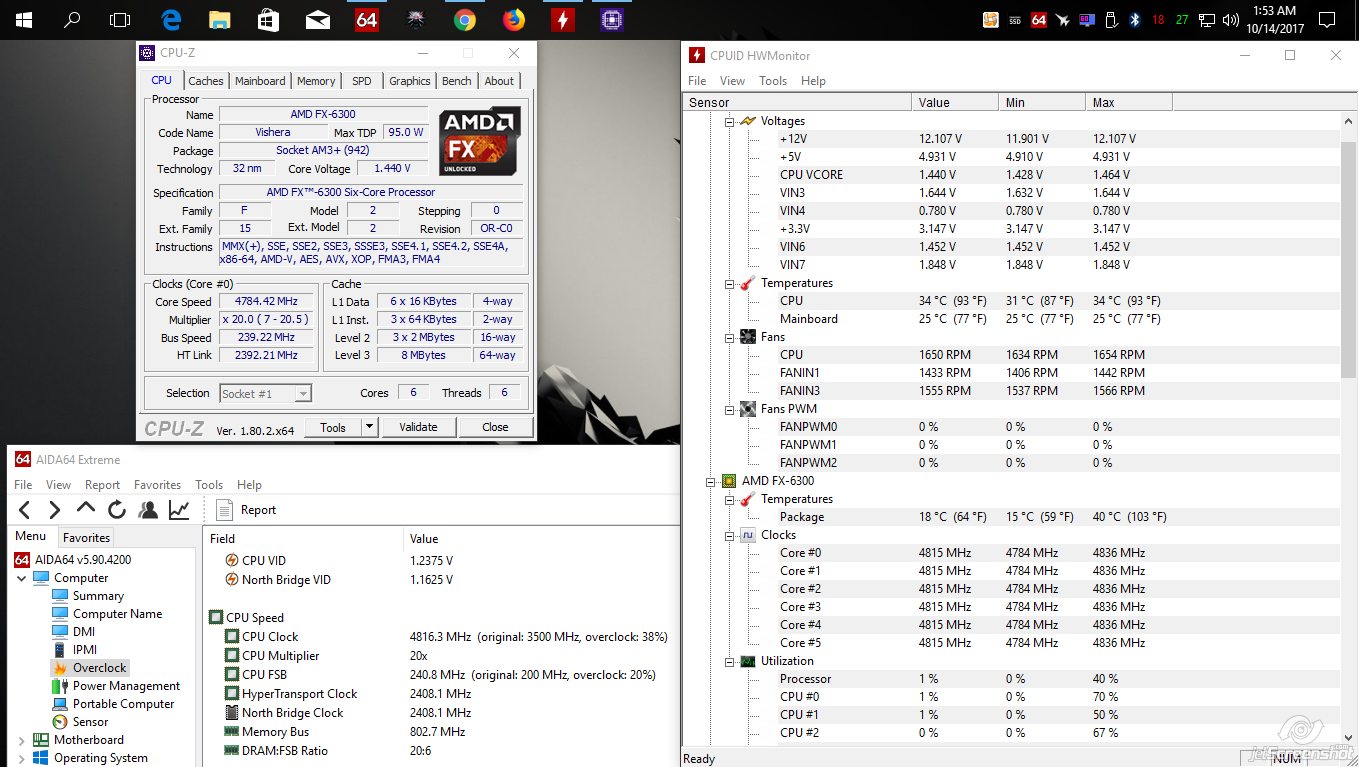
Task: Collapse Clocks node in HWMonitor
Action: click(x=730, y=535)
